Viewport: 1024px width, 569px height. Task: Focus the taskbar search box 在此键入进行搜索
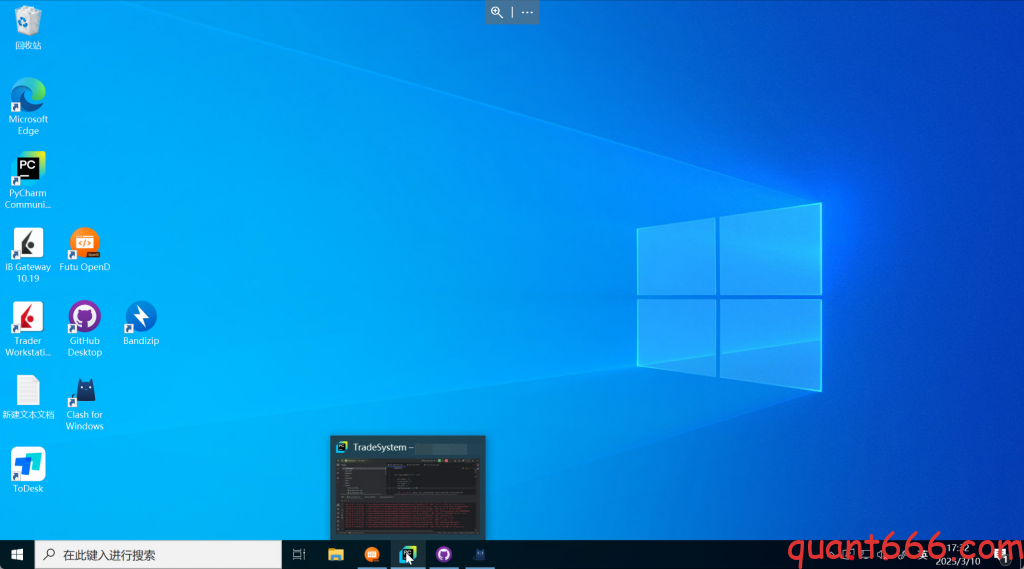(x=158, y=555)
